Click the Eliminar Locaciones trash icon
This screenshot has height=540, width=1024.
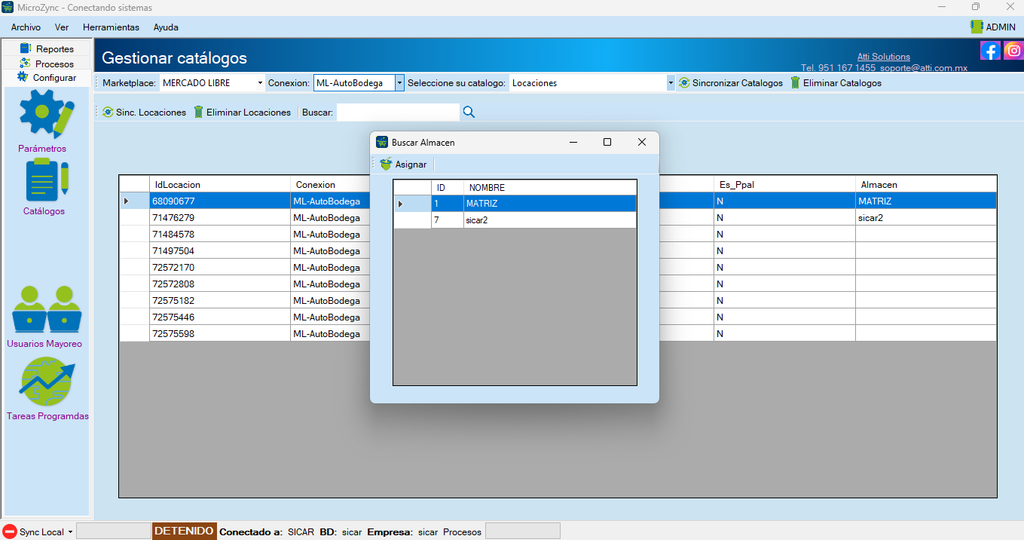click(199, 112)
